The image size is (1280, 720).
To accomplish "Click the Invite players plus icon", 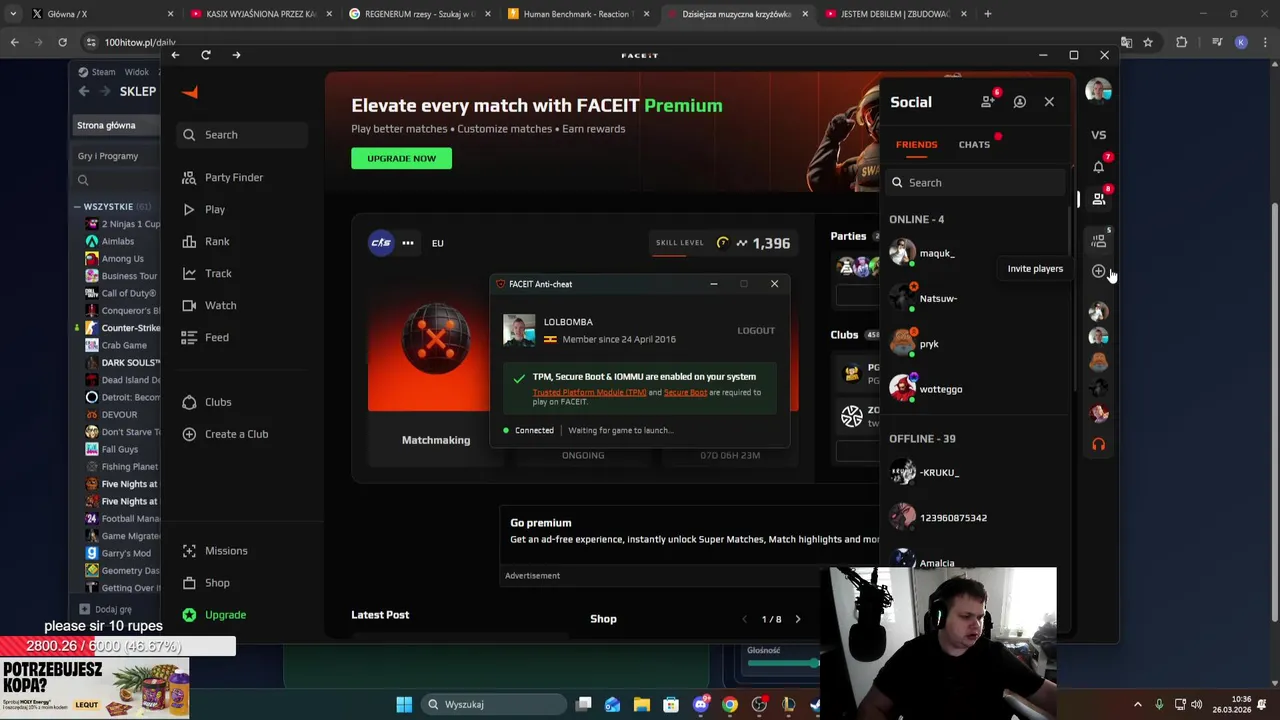I will pyautogui.click(x=1098, y=271).
